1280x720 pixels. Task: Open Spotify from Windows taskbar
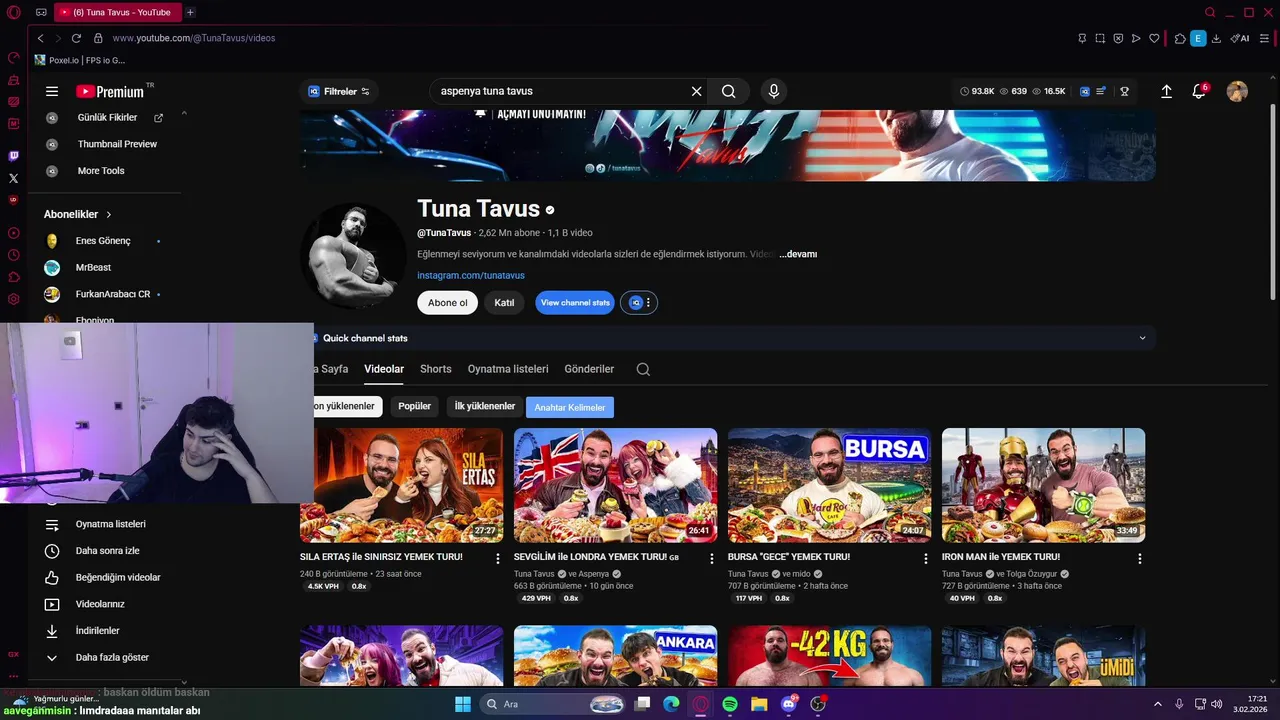730,704
